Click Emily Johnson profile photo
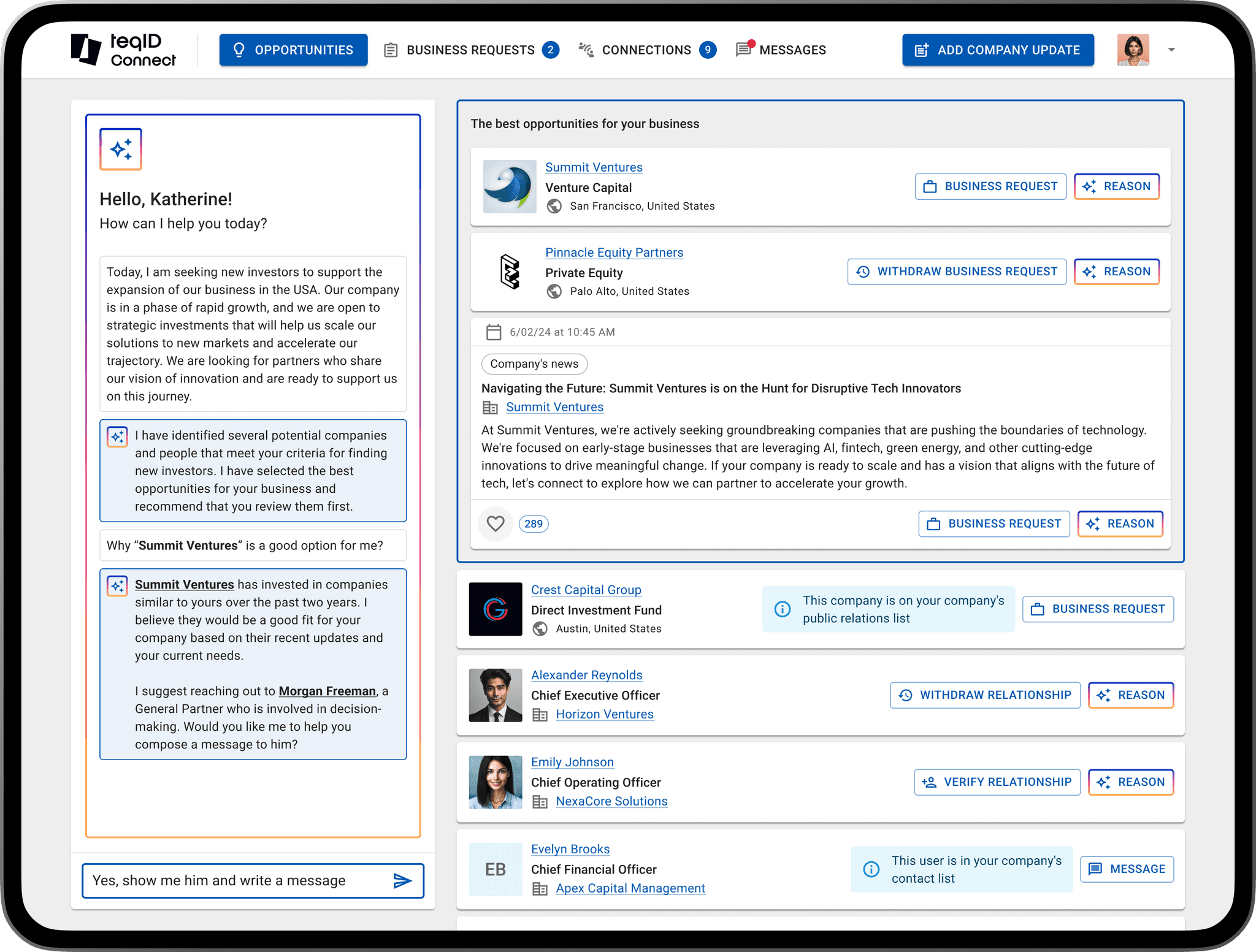1256x952 pixels. point(496,782)
